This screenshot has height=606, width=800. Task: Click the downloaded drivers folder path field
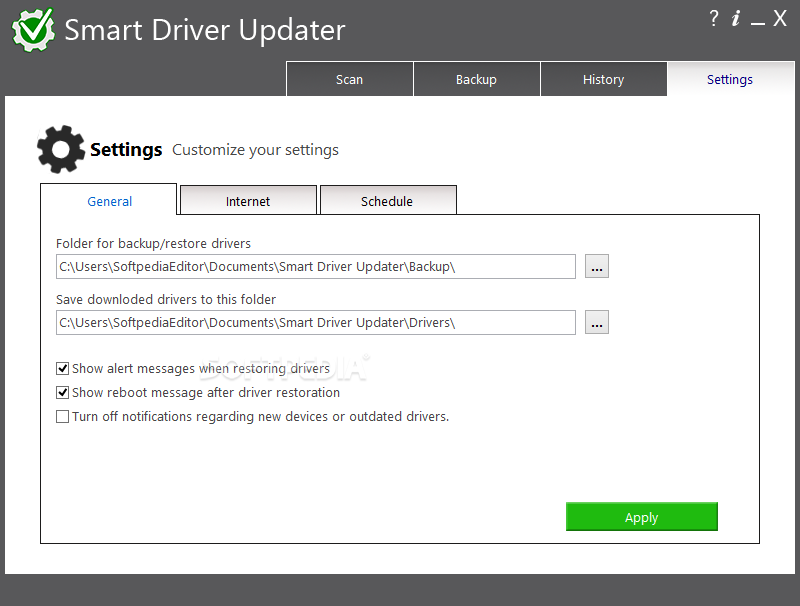[x=316, y=322]
